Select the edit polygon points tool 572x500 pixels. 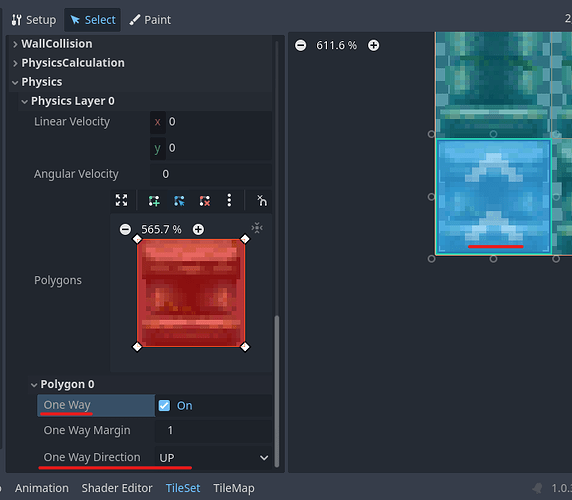(179, 201)
